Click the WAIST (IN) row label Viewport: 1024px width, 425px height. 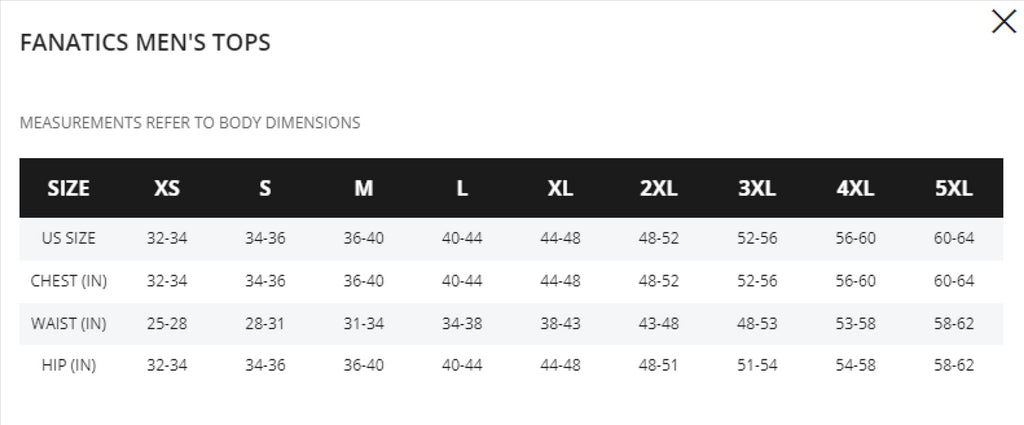point(69,323)
